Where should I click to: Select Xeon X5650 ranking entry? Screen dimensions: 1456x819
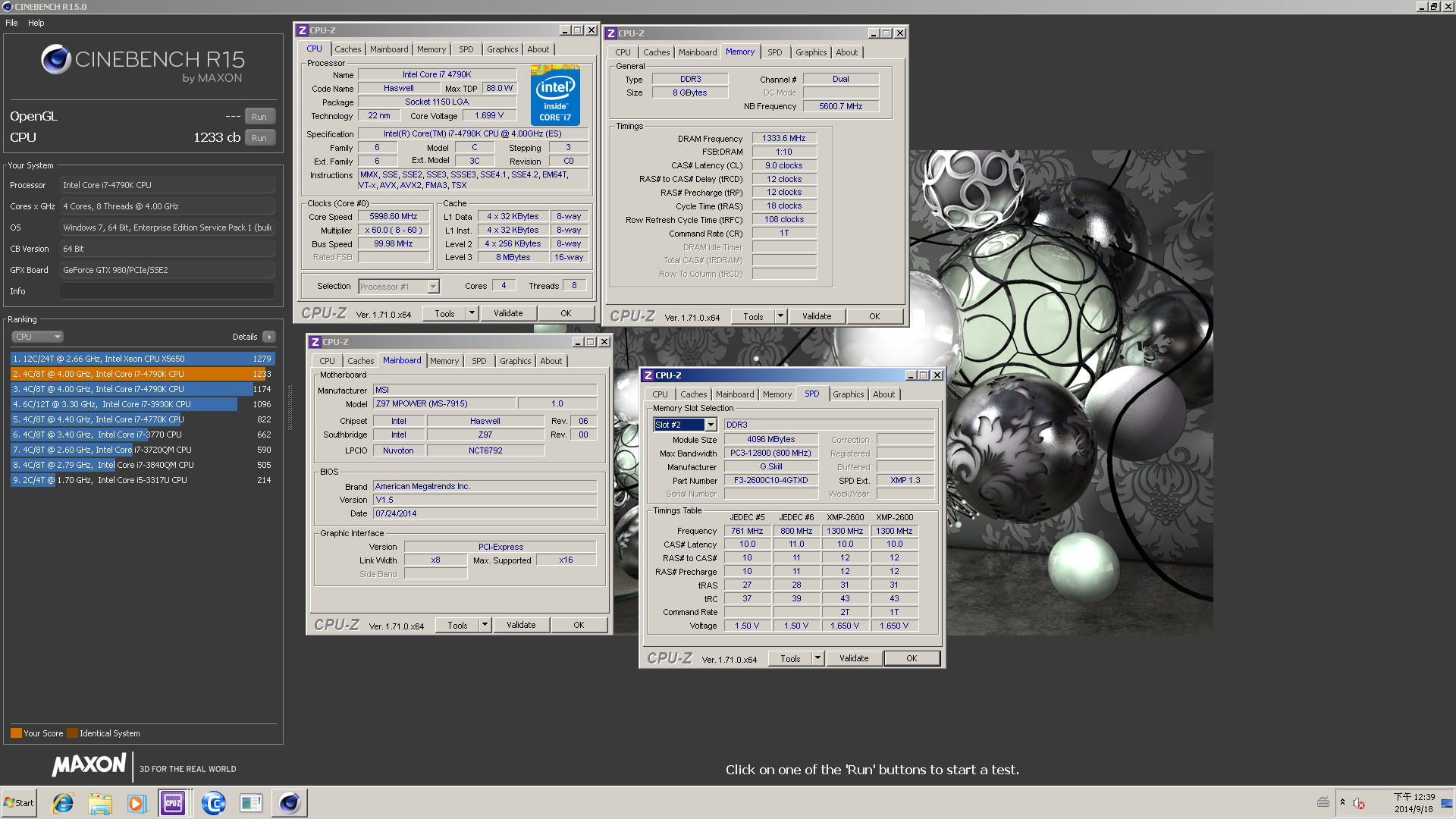(x=143, y=359)
